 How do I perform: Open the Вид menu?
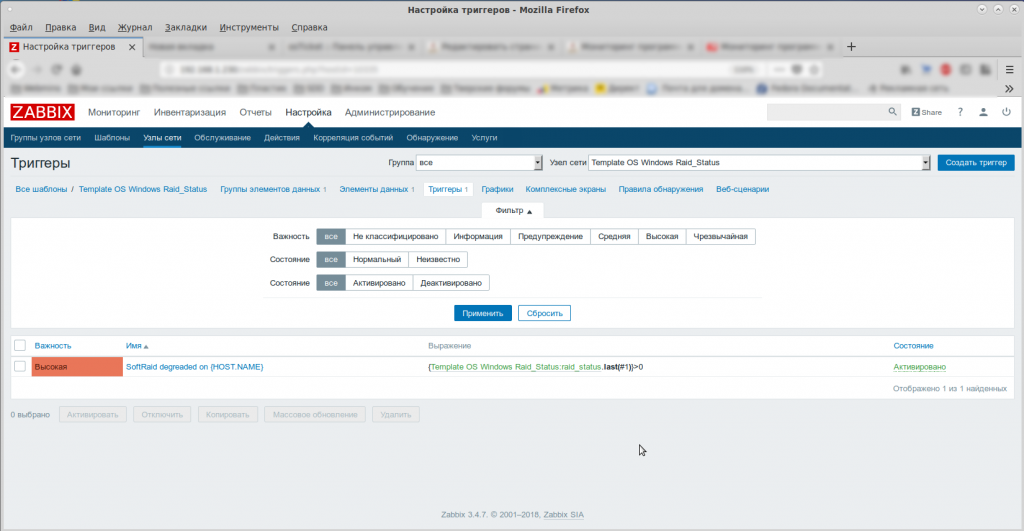97,27
